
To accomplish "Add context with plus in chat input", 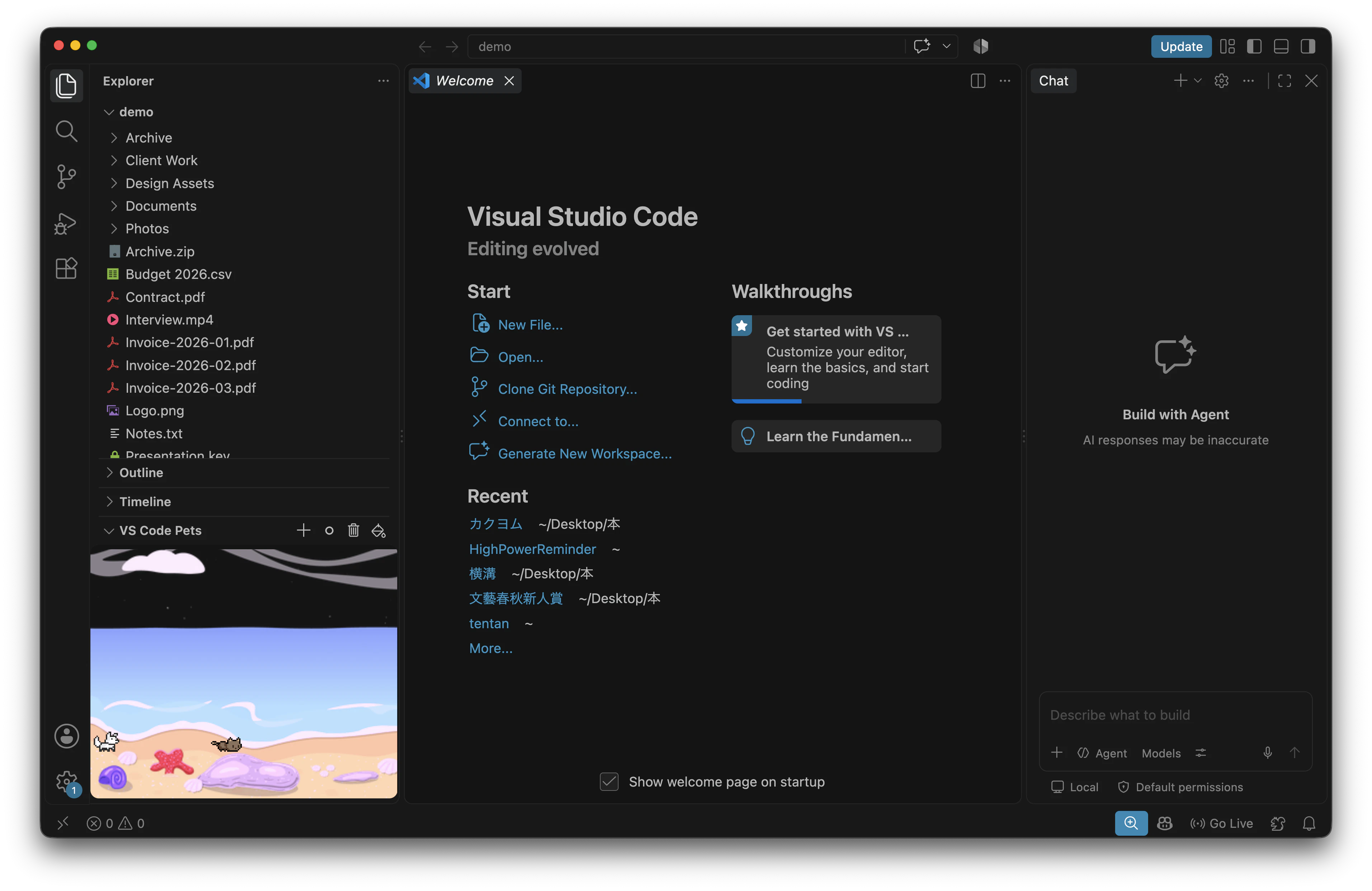I will pos(1056,752).
